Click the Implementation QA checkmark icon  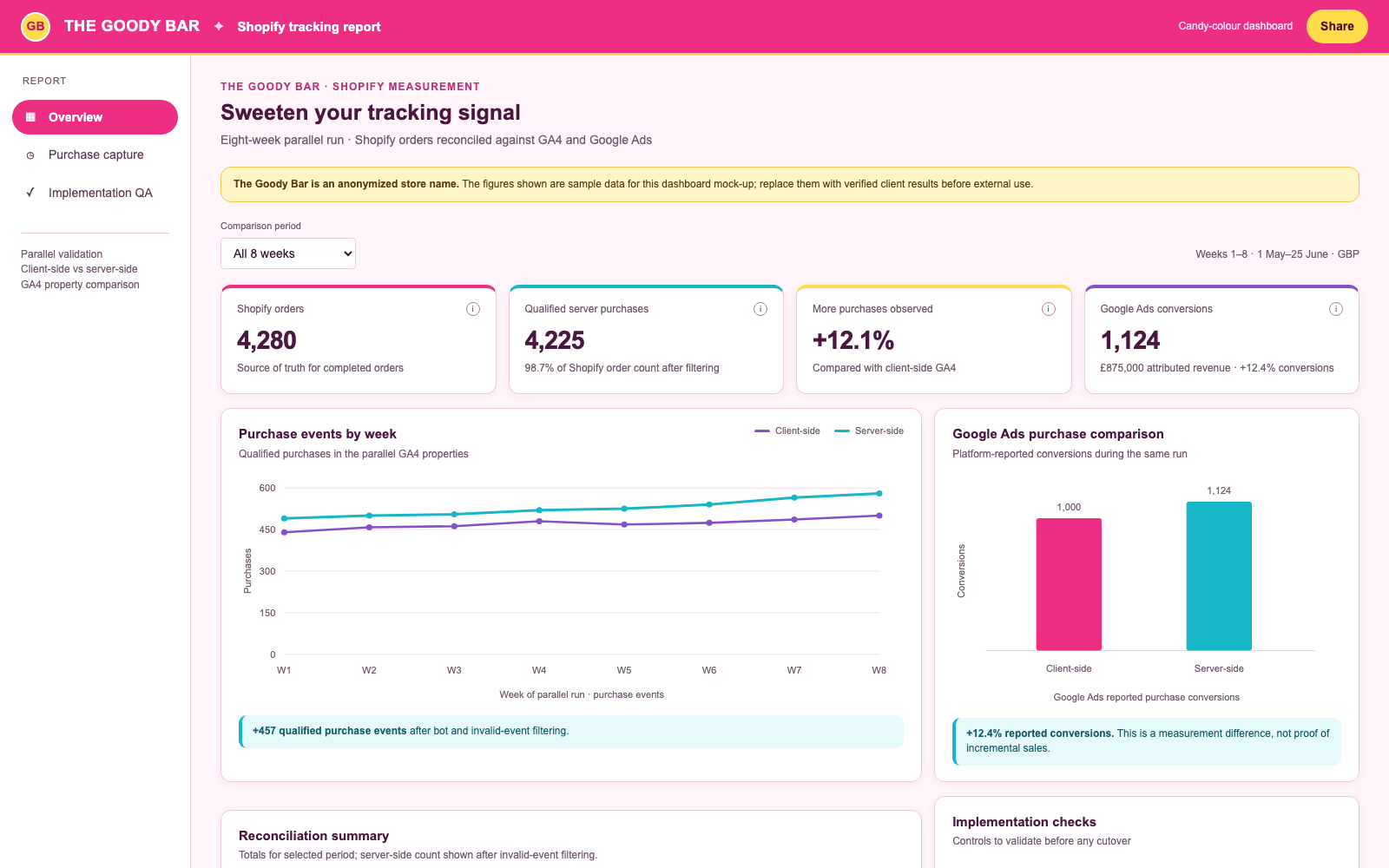(30, 193)
